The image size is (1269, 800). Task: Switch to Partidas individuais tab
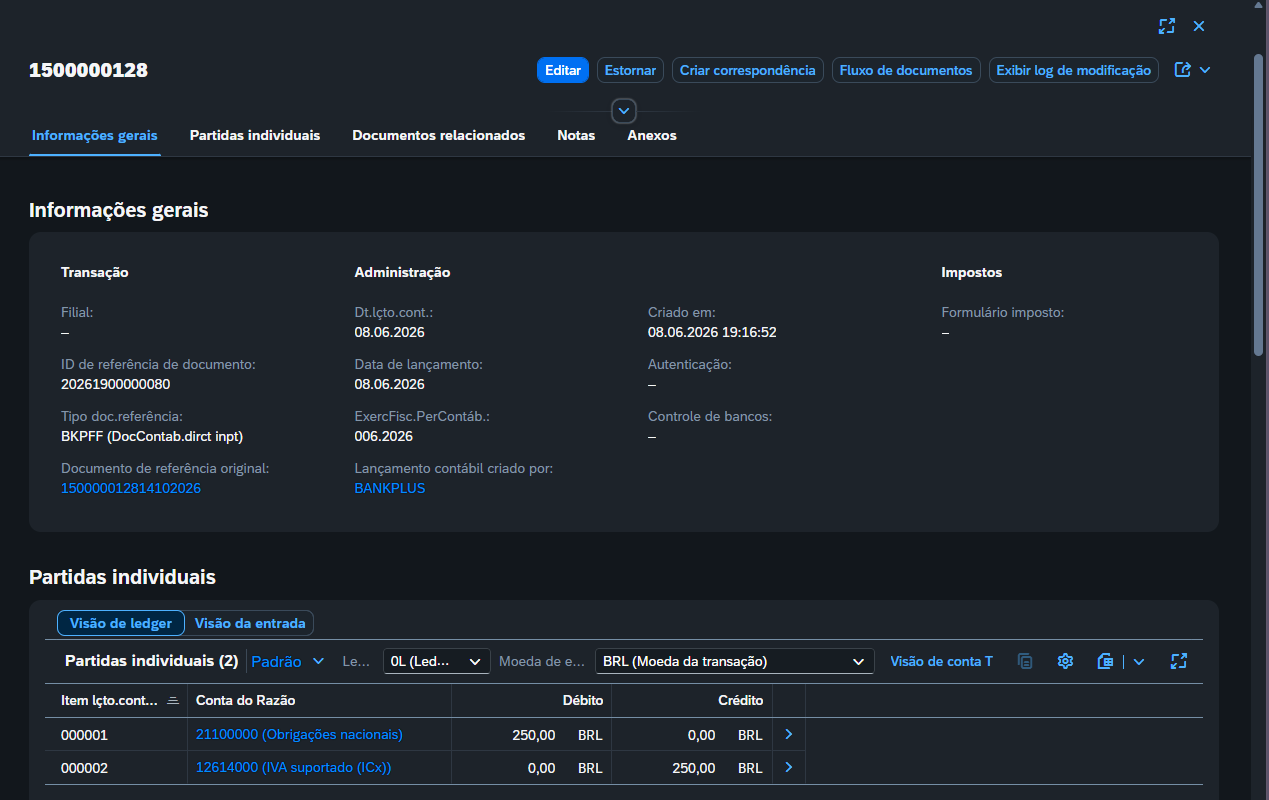[x=255, y=135]
